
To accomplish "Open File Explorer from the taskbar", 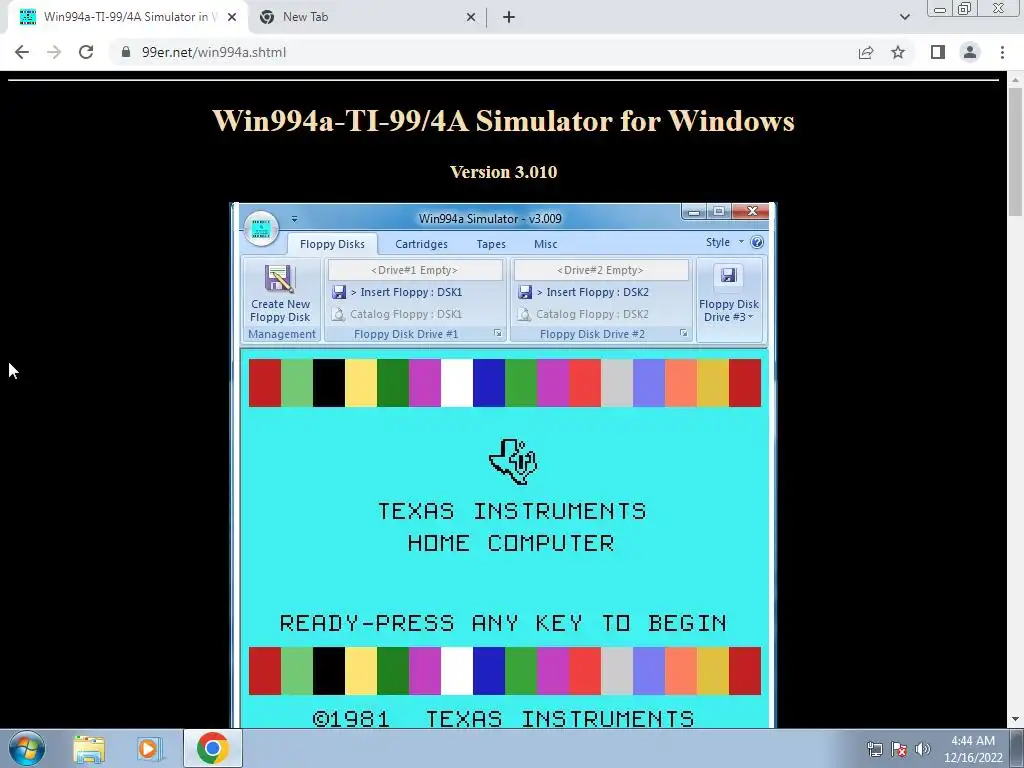I will (x=89, y=748).
